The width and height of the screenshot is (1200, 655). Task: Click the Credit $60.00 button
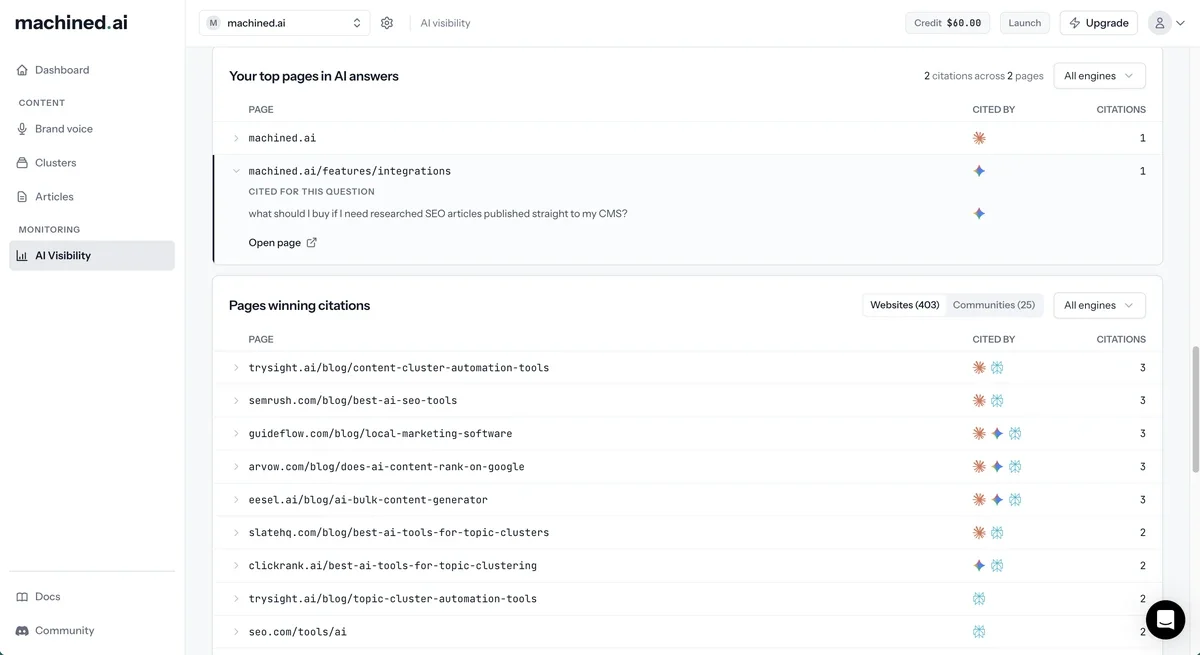(948, 23)
